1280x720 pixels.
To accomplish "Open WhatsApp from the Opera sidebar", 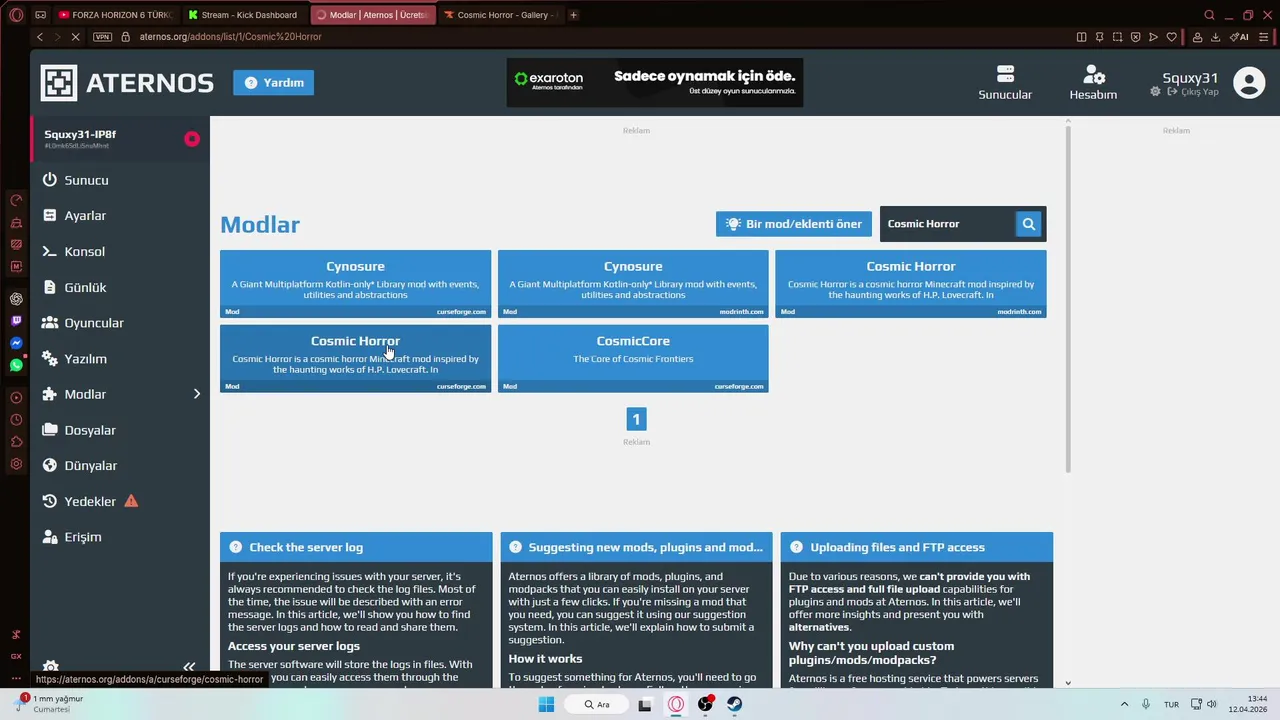I will pos(16,365).
